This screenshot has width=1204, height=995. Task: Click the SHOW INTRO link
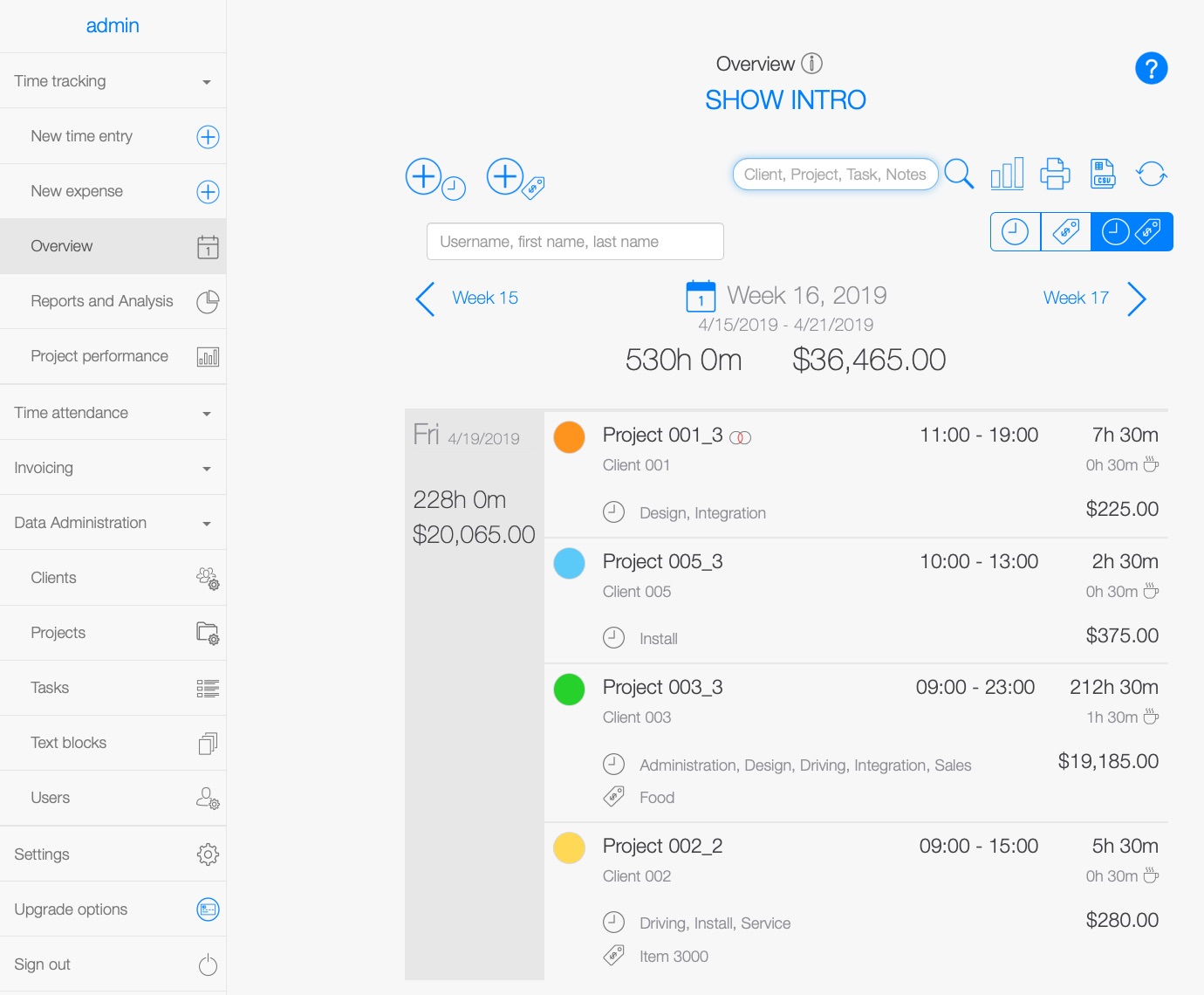click(784, 99)
